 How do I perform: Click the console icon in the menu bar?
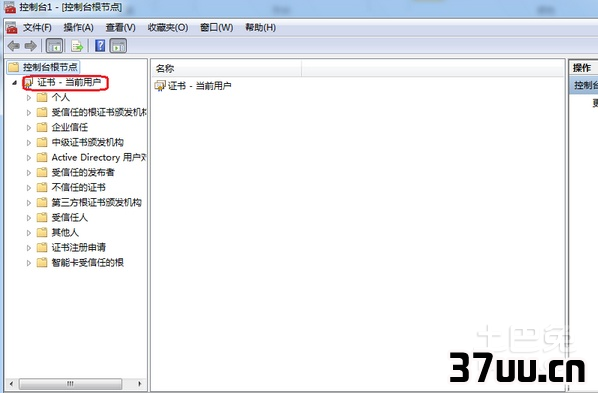(12, 28)
